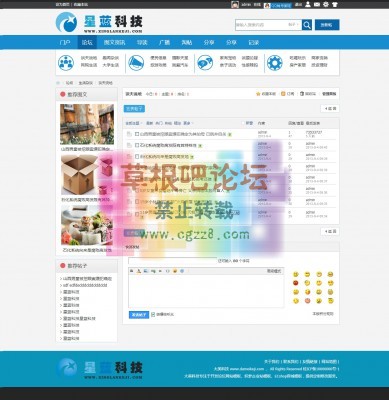Open the mail envelope icon in top bar
This screenshot has height=400, width=389.
click(x=317, y=4)
